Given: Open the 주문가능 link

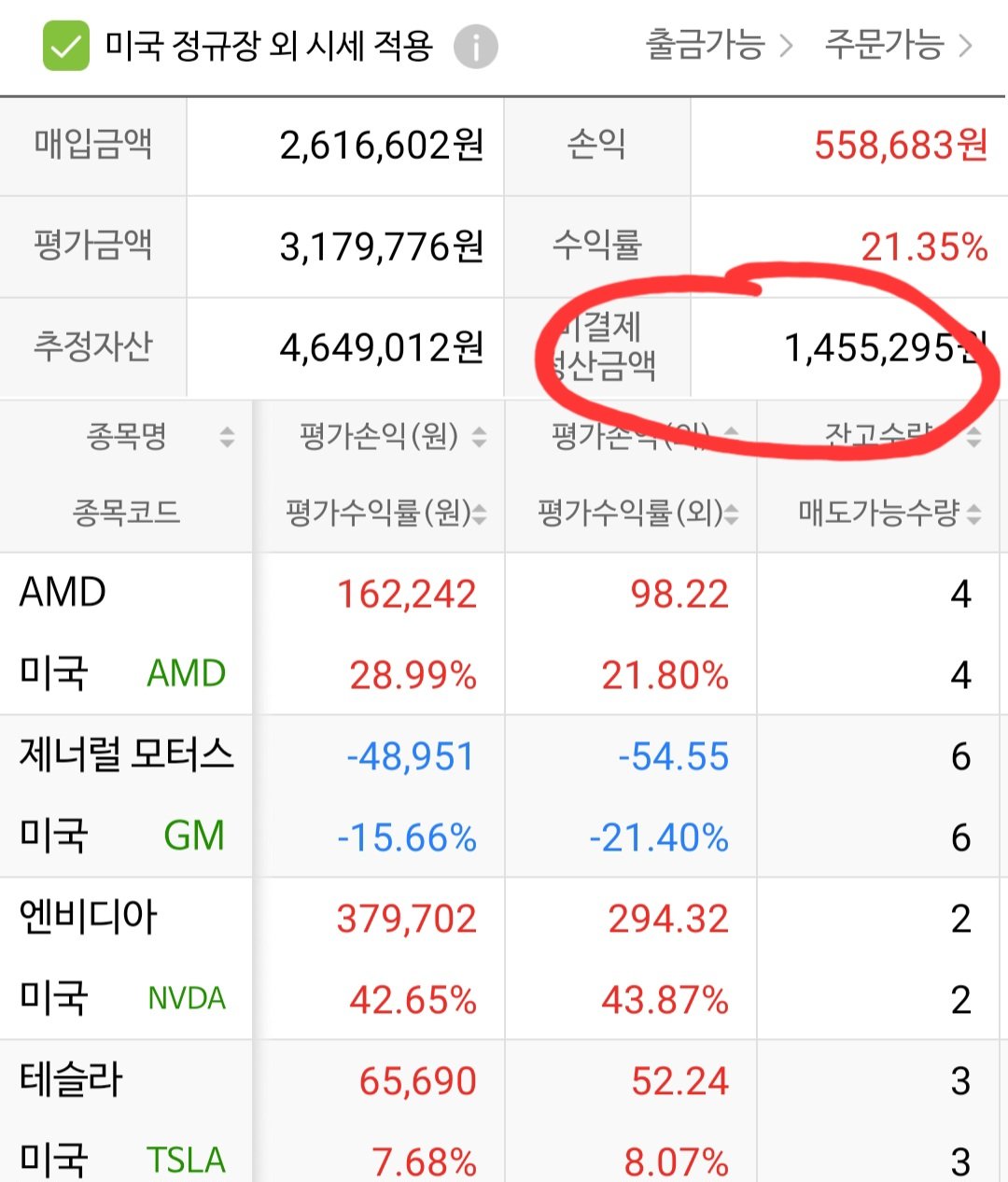Looking at the screenshot, I should tap(899, 45).
